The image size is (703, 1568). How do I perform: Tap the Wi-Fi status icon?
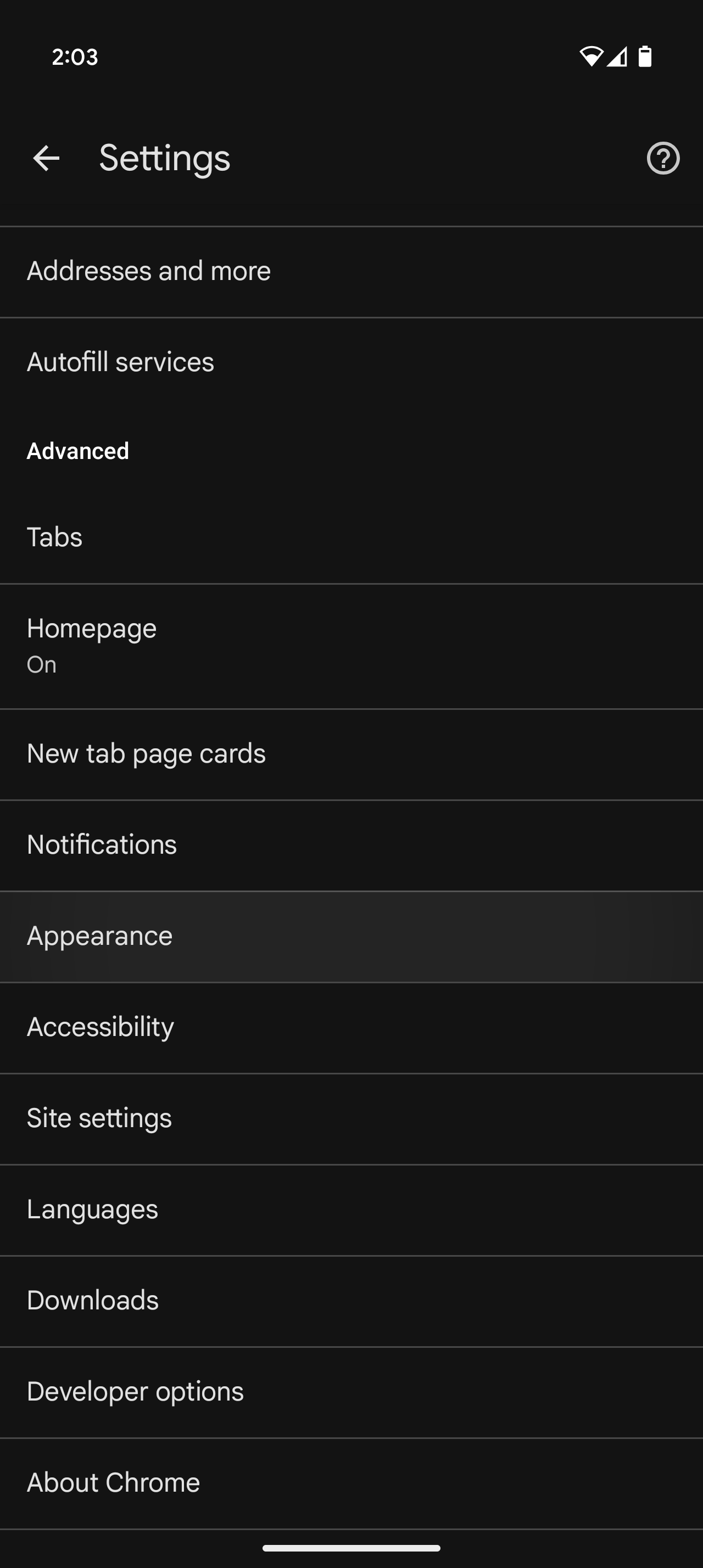591,57
